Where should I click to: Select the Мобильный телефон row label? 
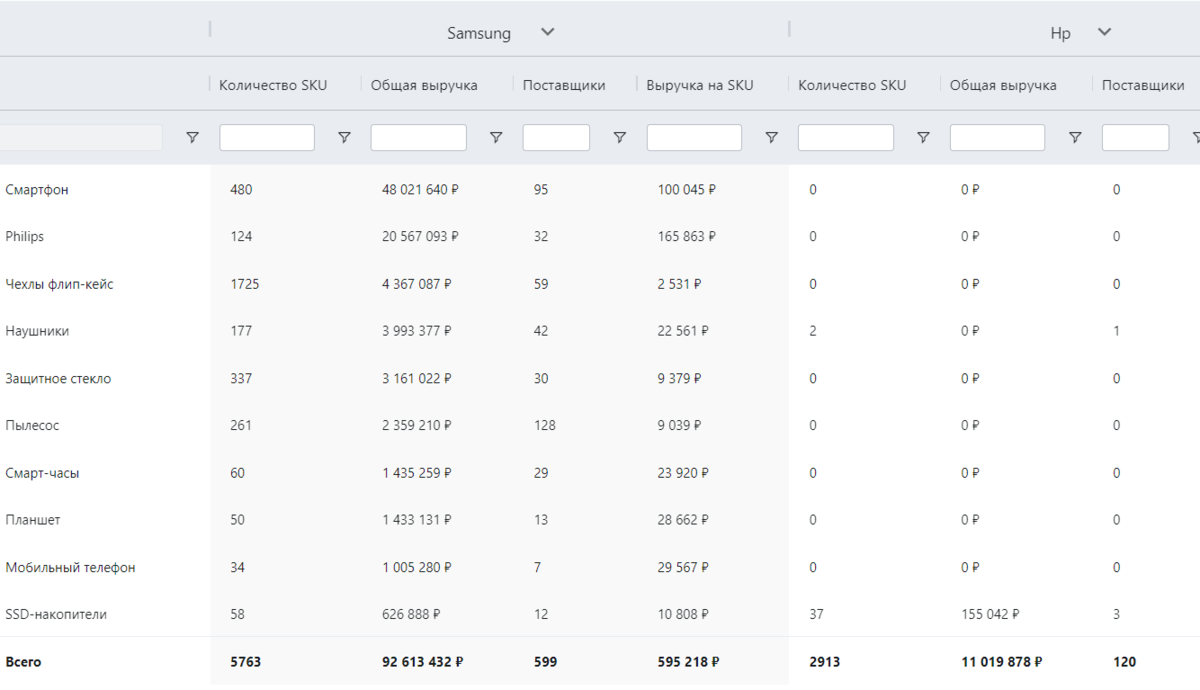70,567
